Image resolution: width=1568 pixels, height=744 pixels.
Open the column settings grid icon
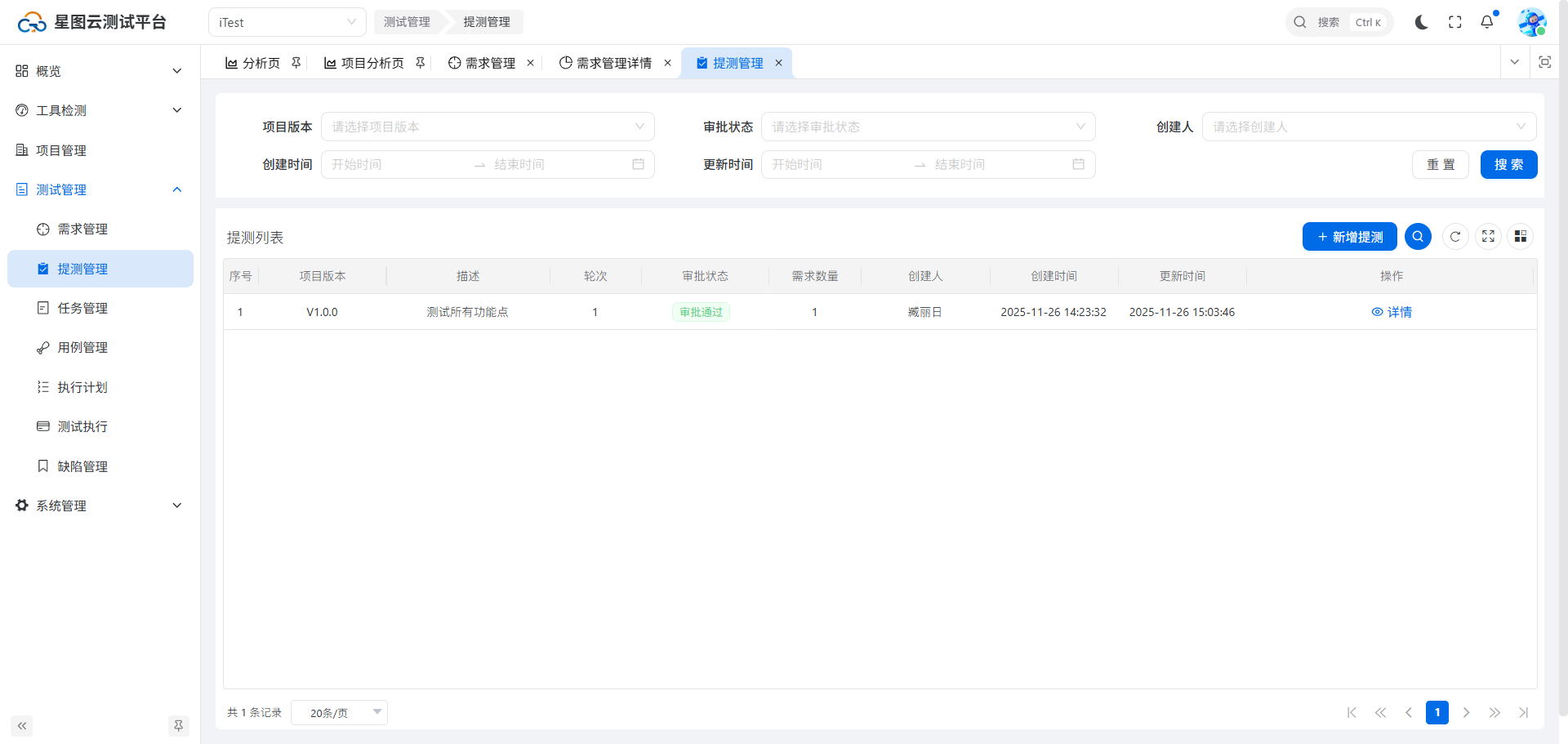tap(1520, 237)
